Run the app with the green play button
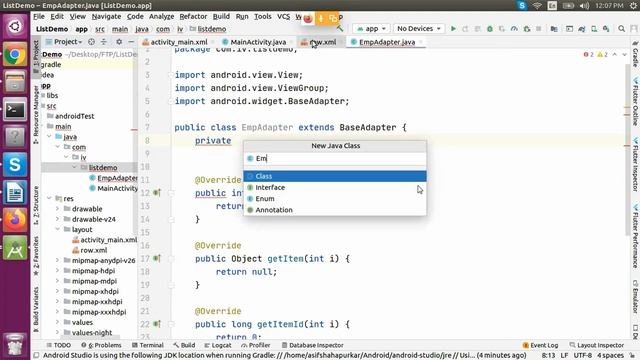 click(453, 29)
